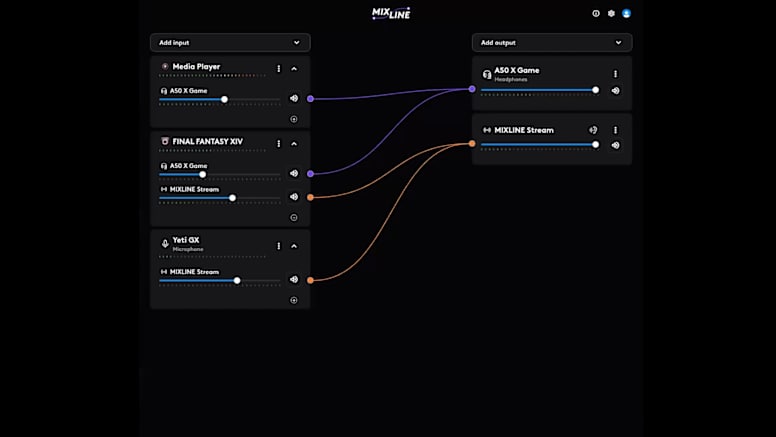The width and height of the screenshot is (776, 437).
Task: Click 'MIXLINE Stream' label under FINAL FANTASY XIV
Action: coord(194,189)
